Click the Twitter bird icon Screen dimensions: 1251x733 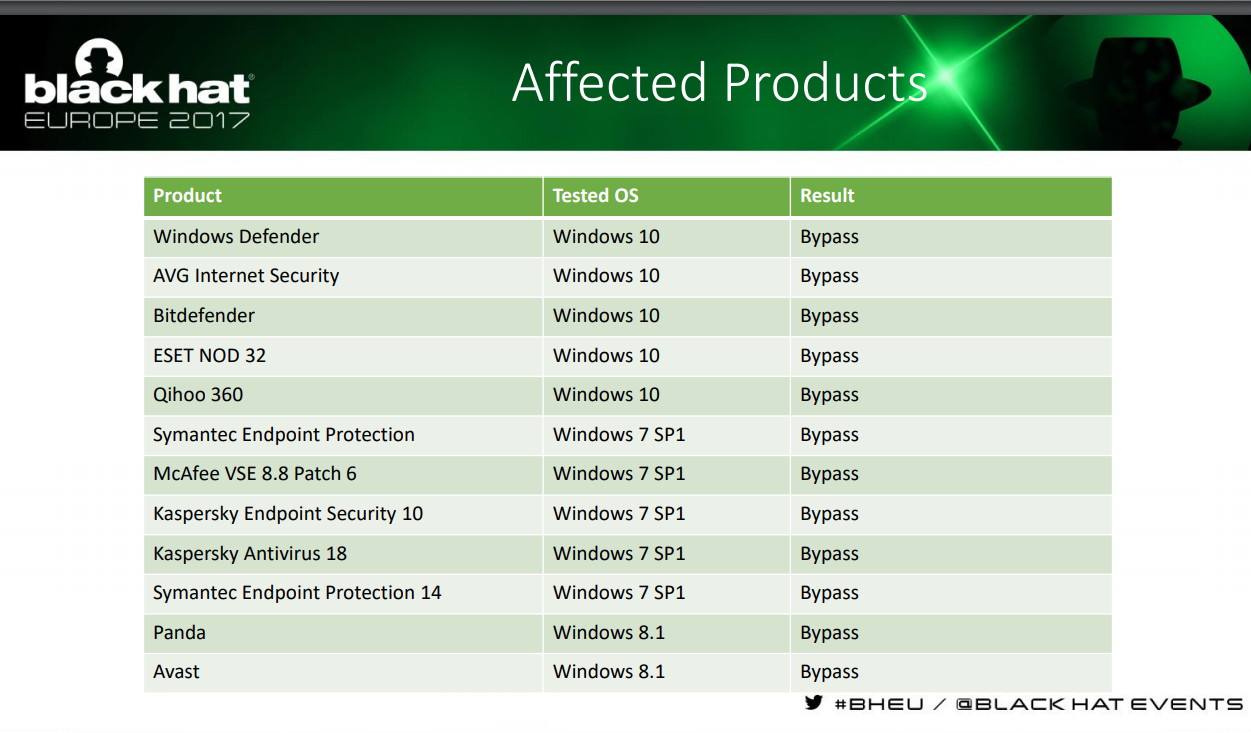pyautogui.click(x=814, y=703)
